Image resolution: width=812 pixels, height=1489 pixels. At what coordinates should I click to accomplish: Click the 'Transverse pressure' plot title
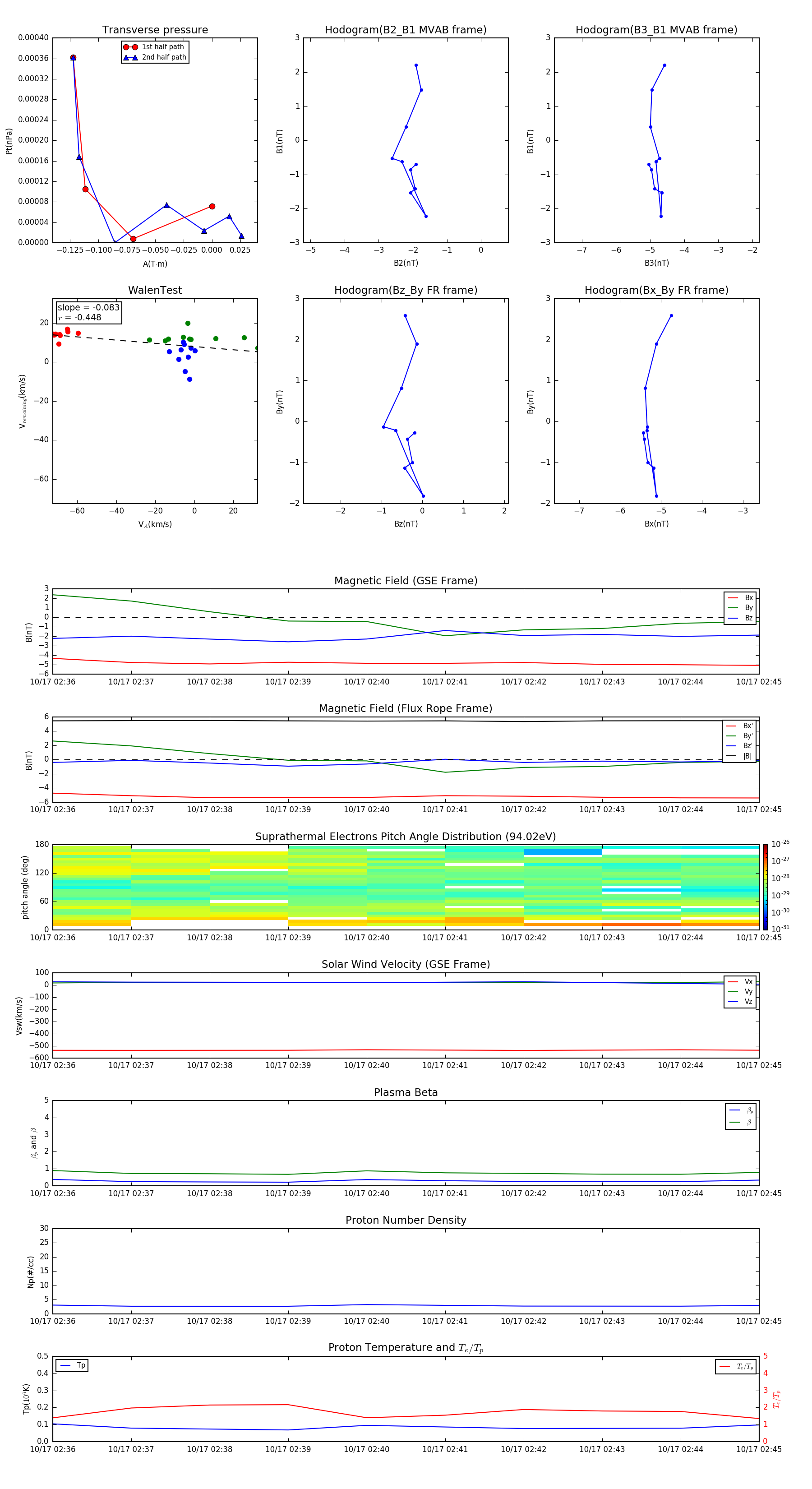pos(155,30)
